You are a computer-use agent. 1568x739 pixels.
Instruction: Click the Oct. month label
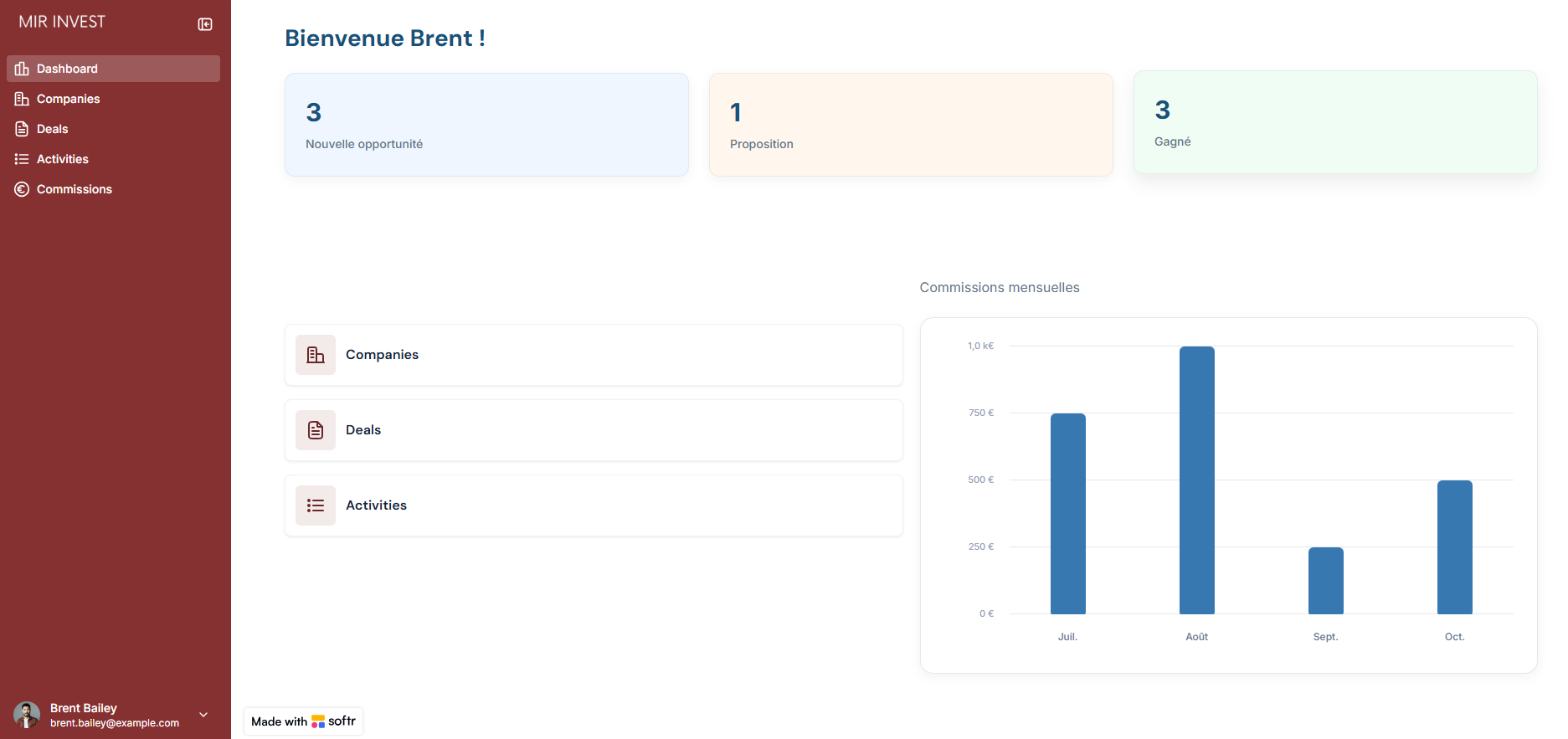pos(1455,637)
